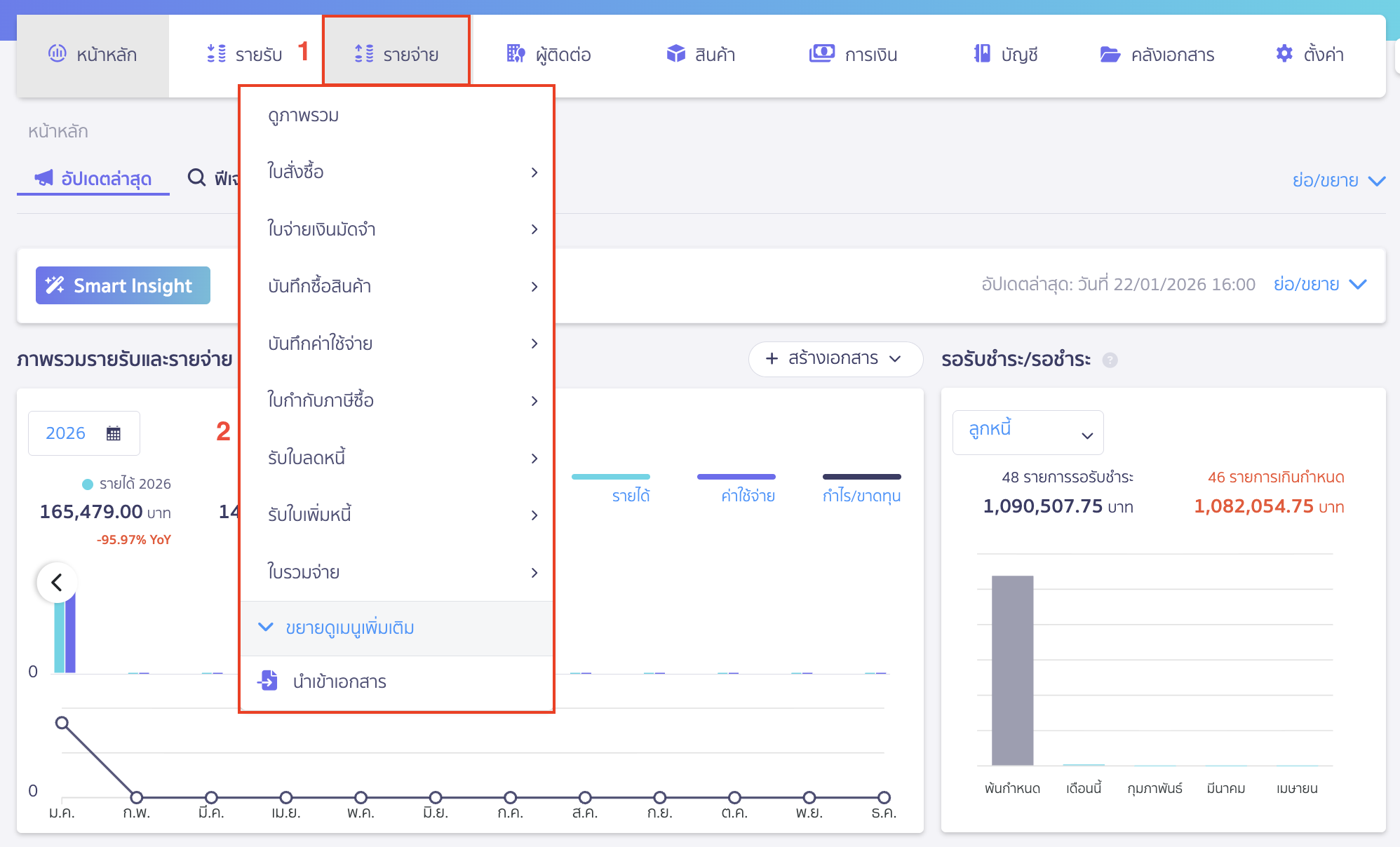Toggle the รายได้ legend series
The image size is (1400, 847).
point(630,495)
